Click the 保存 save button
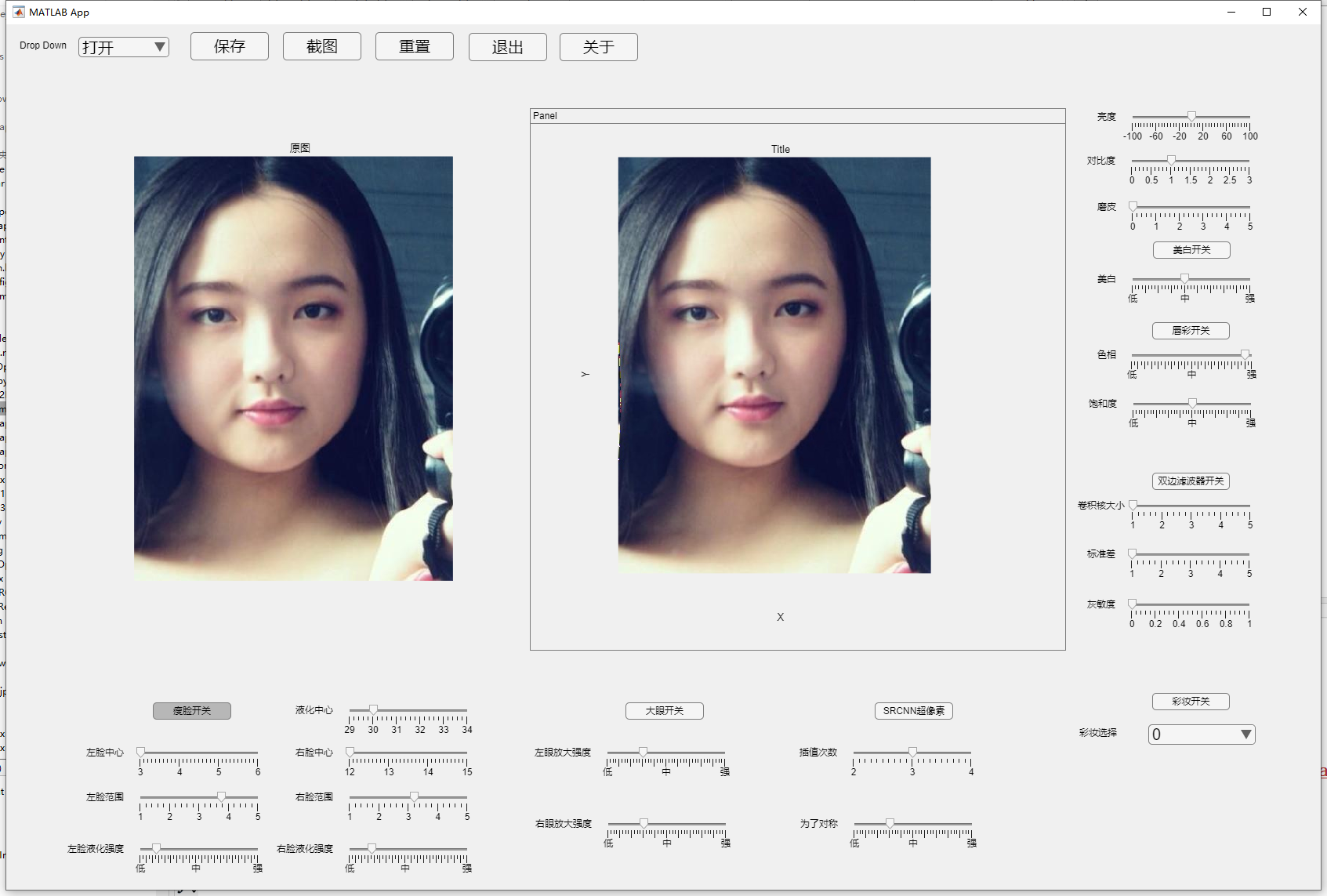 coord(230,47)
